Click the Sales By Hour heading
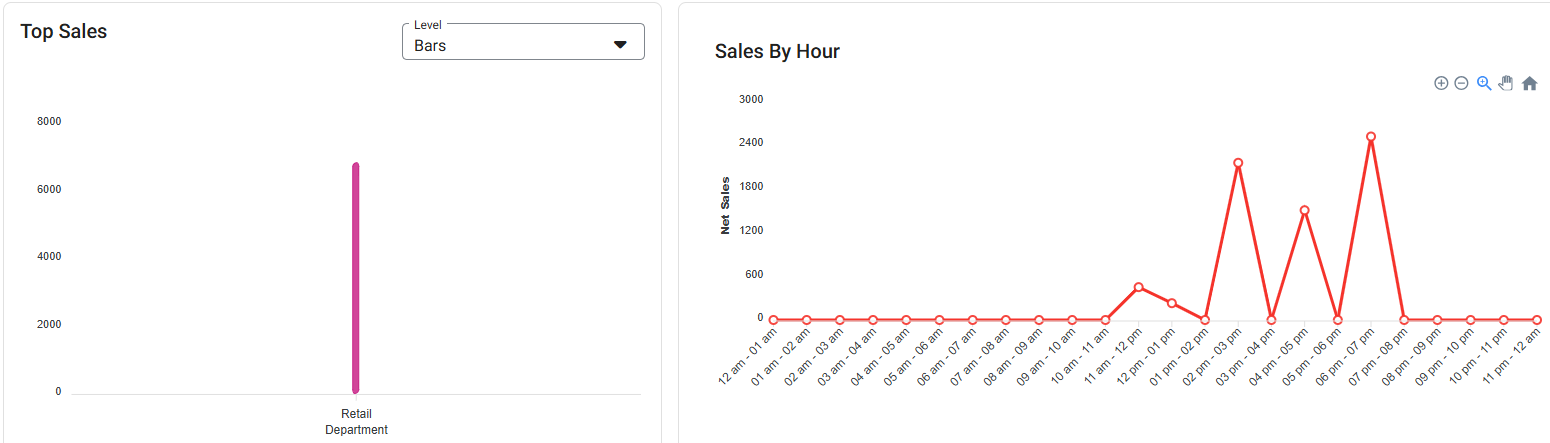The width and height of the screenshot is (1550, 443). point(777,52)
